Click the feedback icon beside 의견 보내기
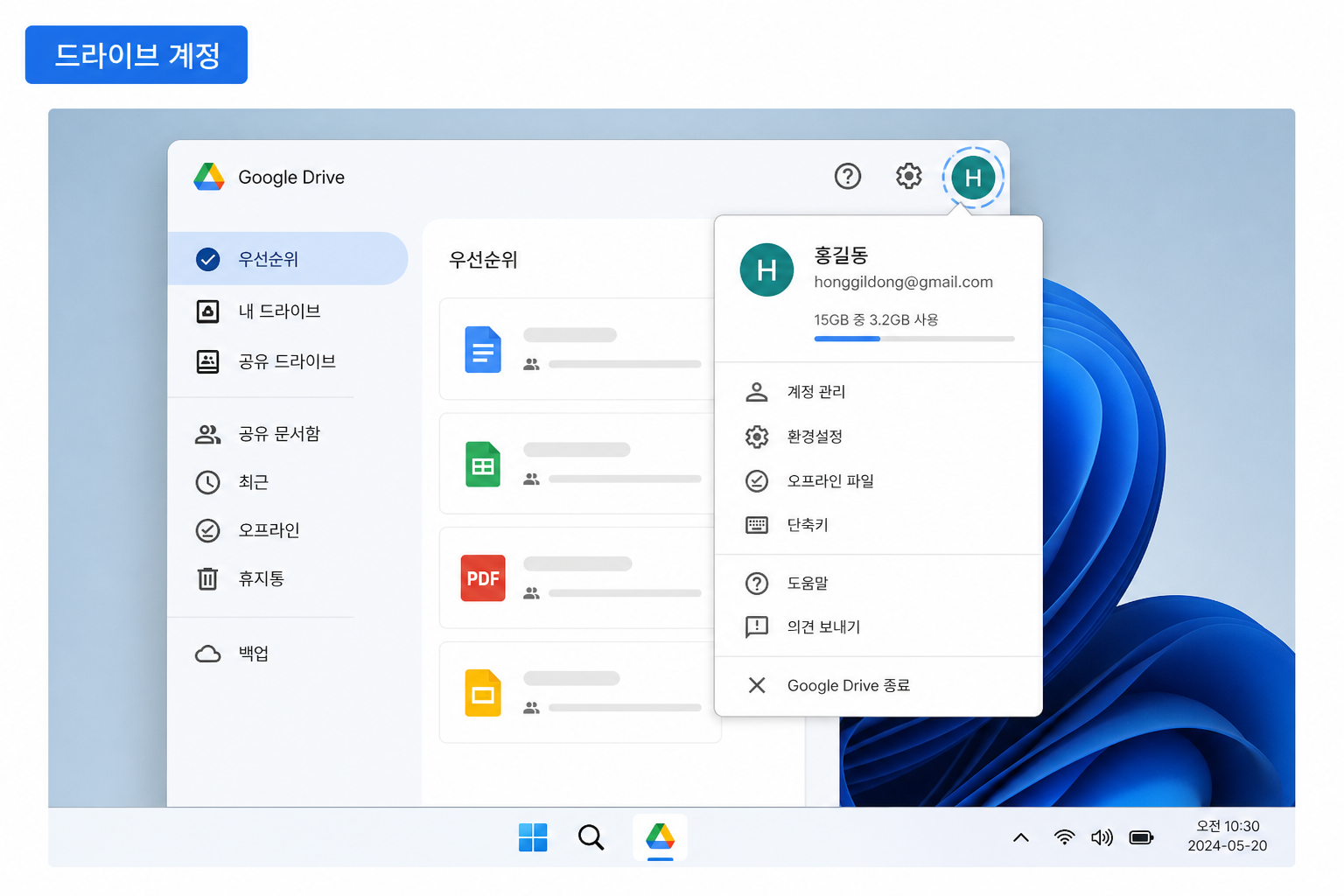The width and height of the screenshot is (1344, 896). (757, 627)
